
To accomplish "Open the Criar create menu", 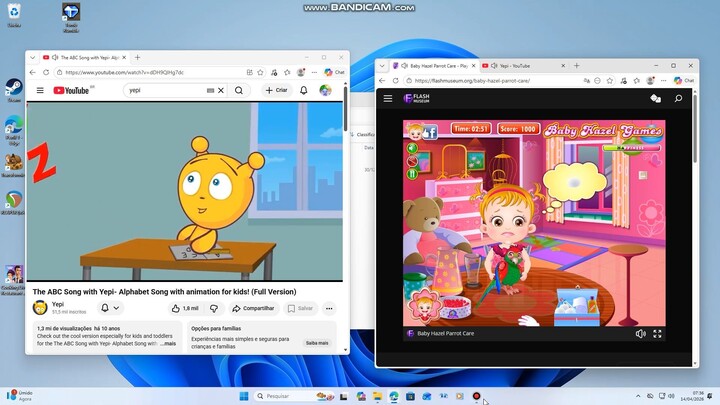I will click(x=276, y=90).
